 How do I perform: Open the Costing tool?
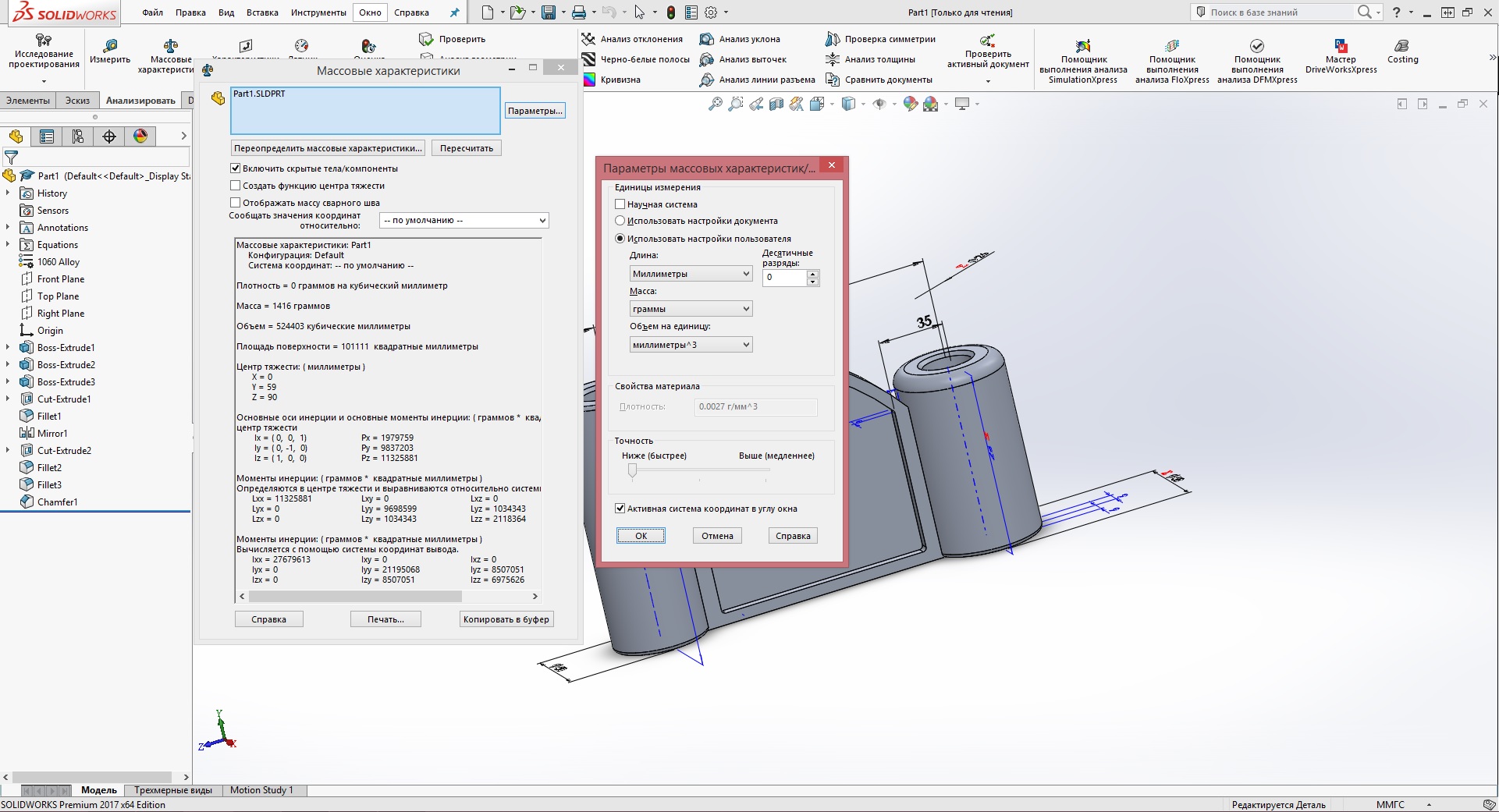[1402, 46]
